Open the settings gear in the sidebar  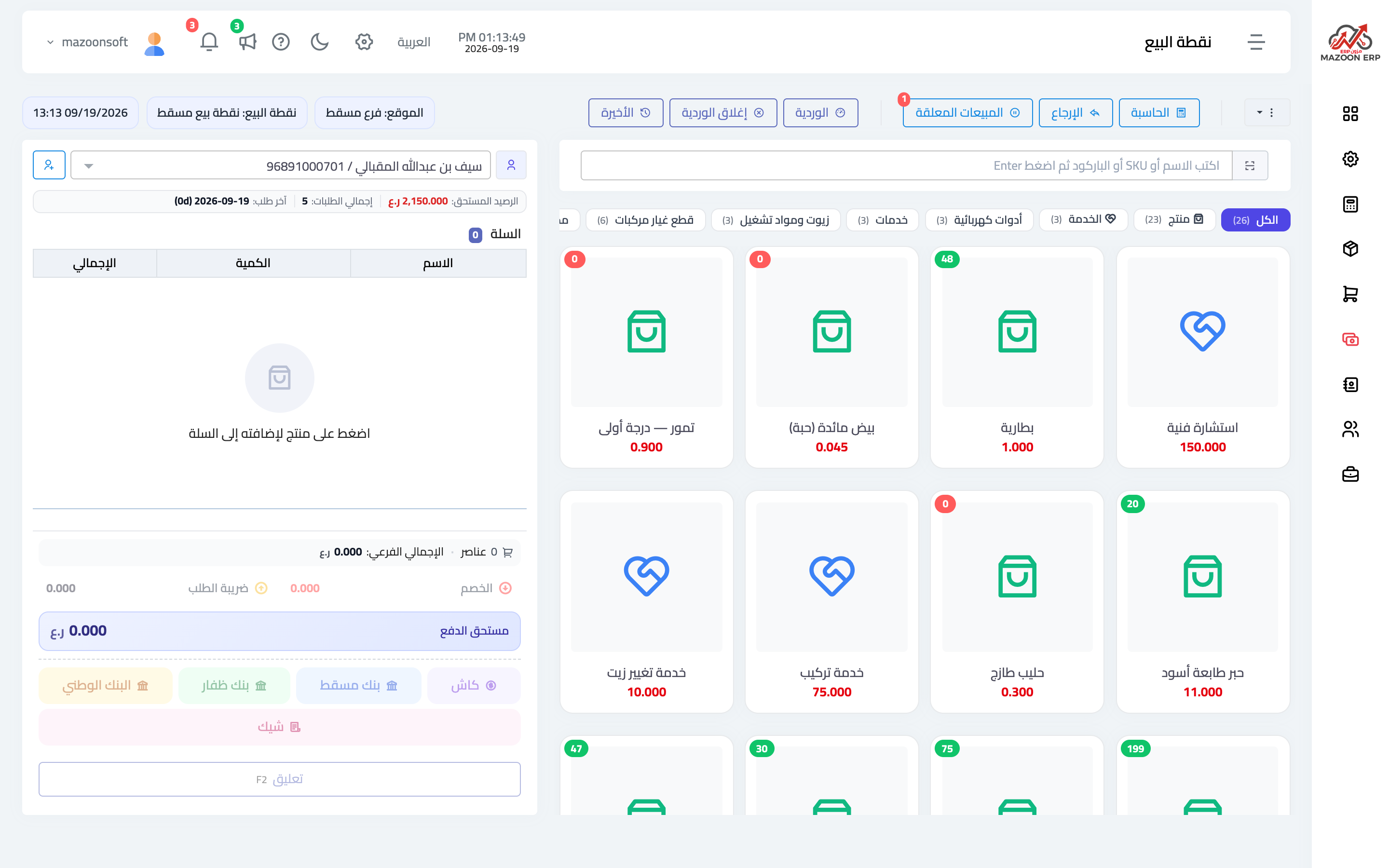1350,159
